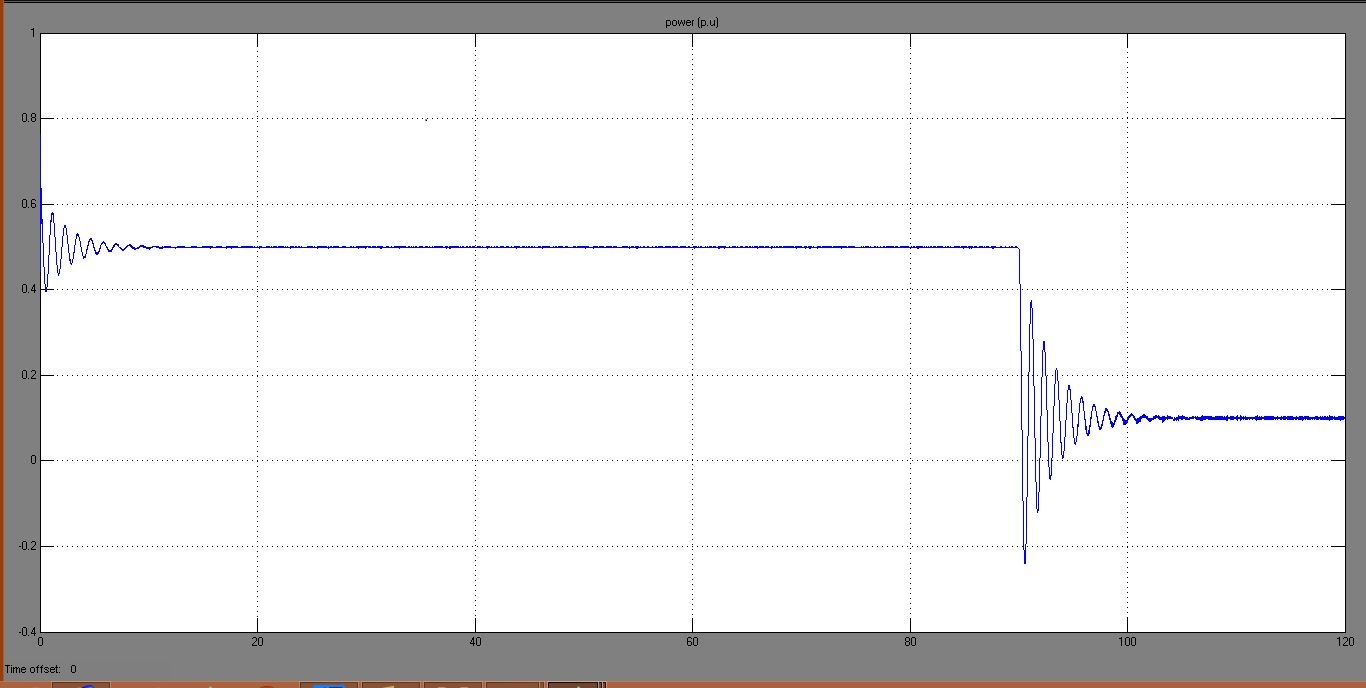The width and height of the screenshot is (1366, 688).
Task: Click the x-axis tick label 60
Action: pos(692,642)
